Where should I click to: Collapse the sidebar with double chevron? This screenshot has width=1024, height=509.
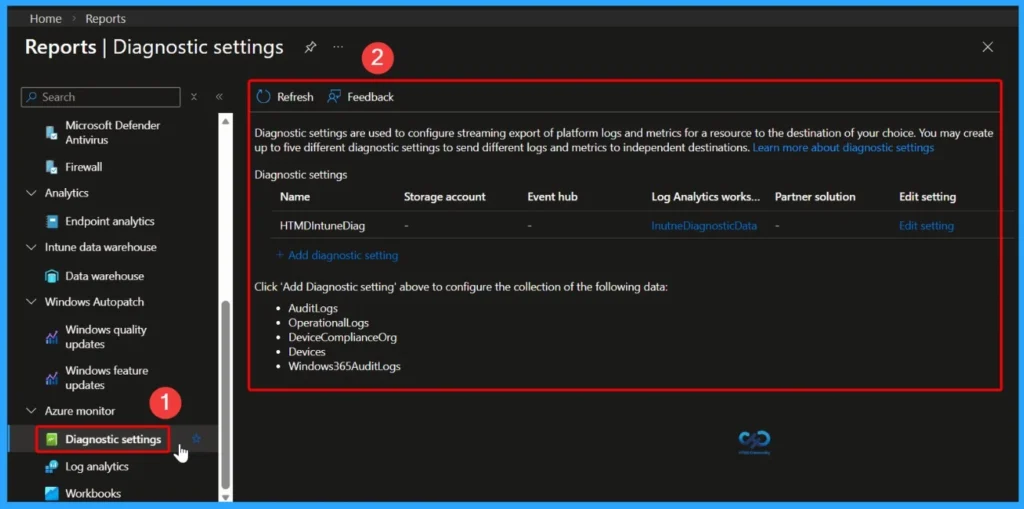219,97
